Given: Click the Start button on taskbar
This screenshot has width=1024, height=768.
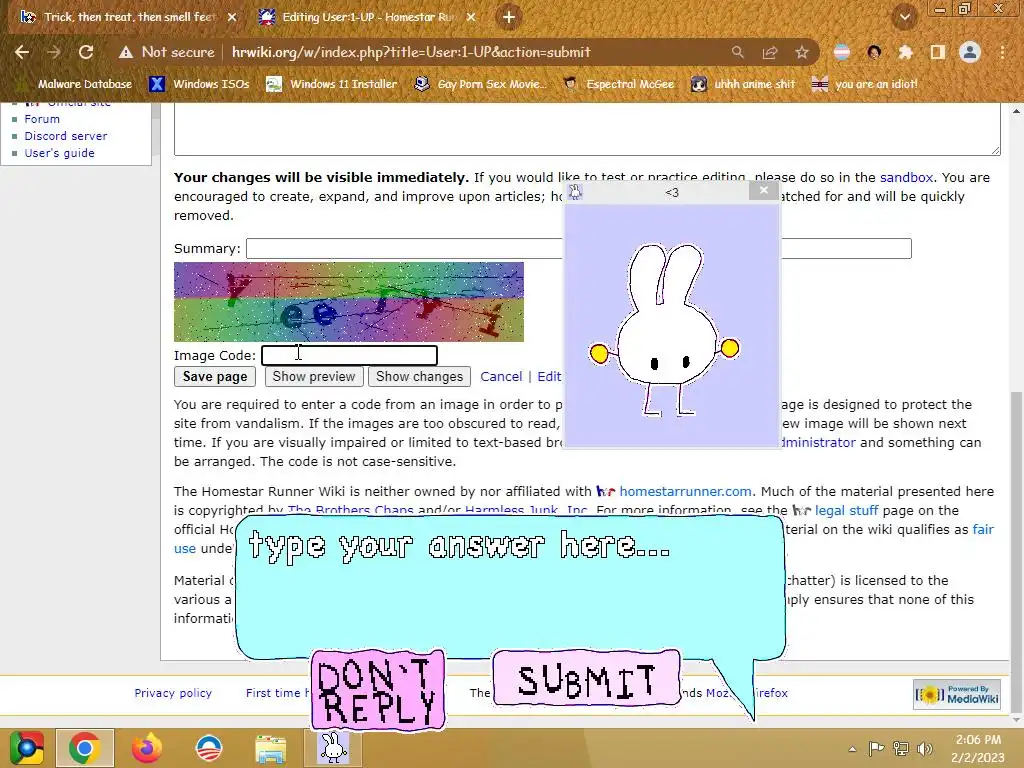Looking at the screenshot, I should [x=26, y=748].
